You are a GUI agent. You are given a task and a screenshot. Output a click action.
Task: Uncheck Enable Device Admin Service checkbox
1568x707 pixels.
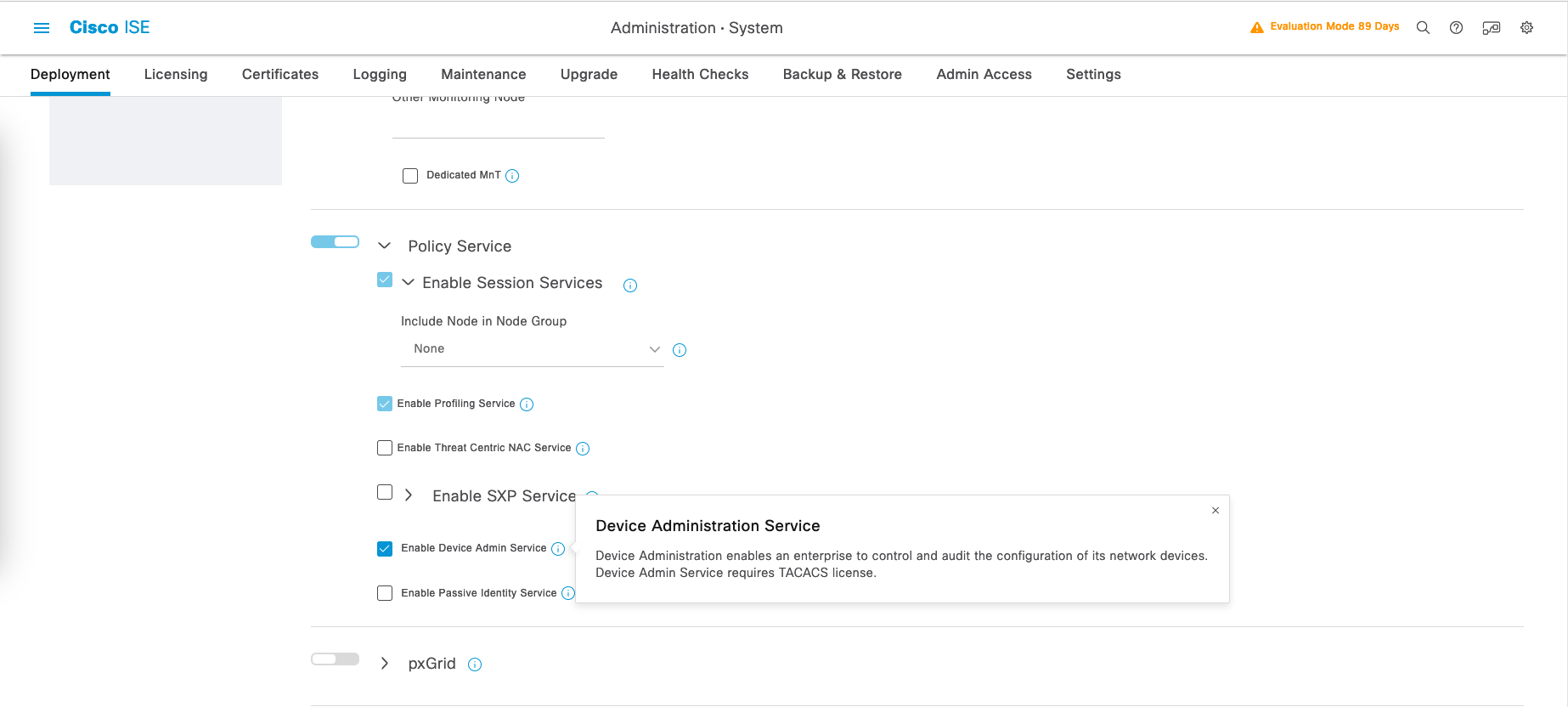pos(385,549)
